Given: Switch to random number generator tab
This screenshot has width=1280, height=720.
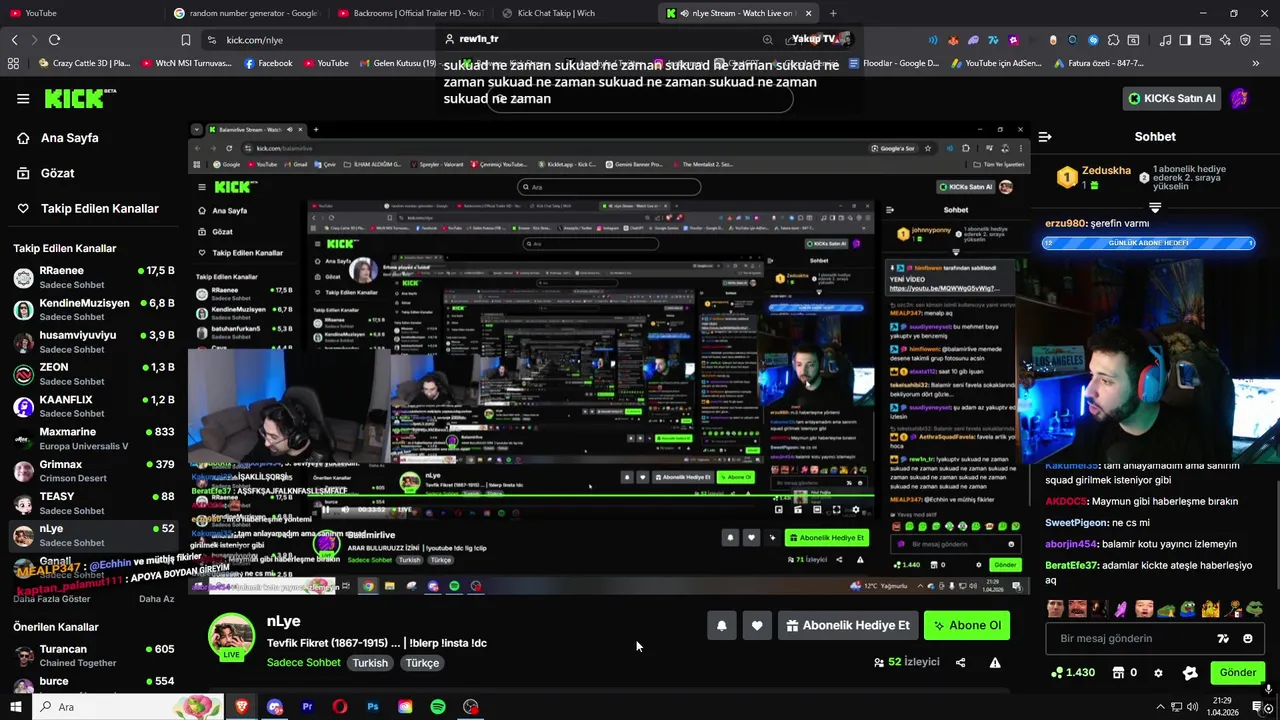Looking at the screenshot, I should pyautogui.click(x=245, y=13).
